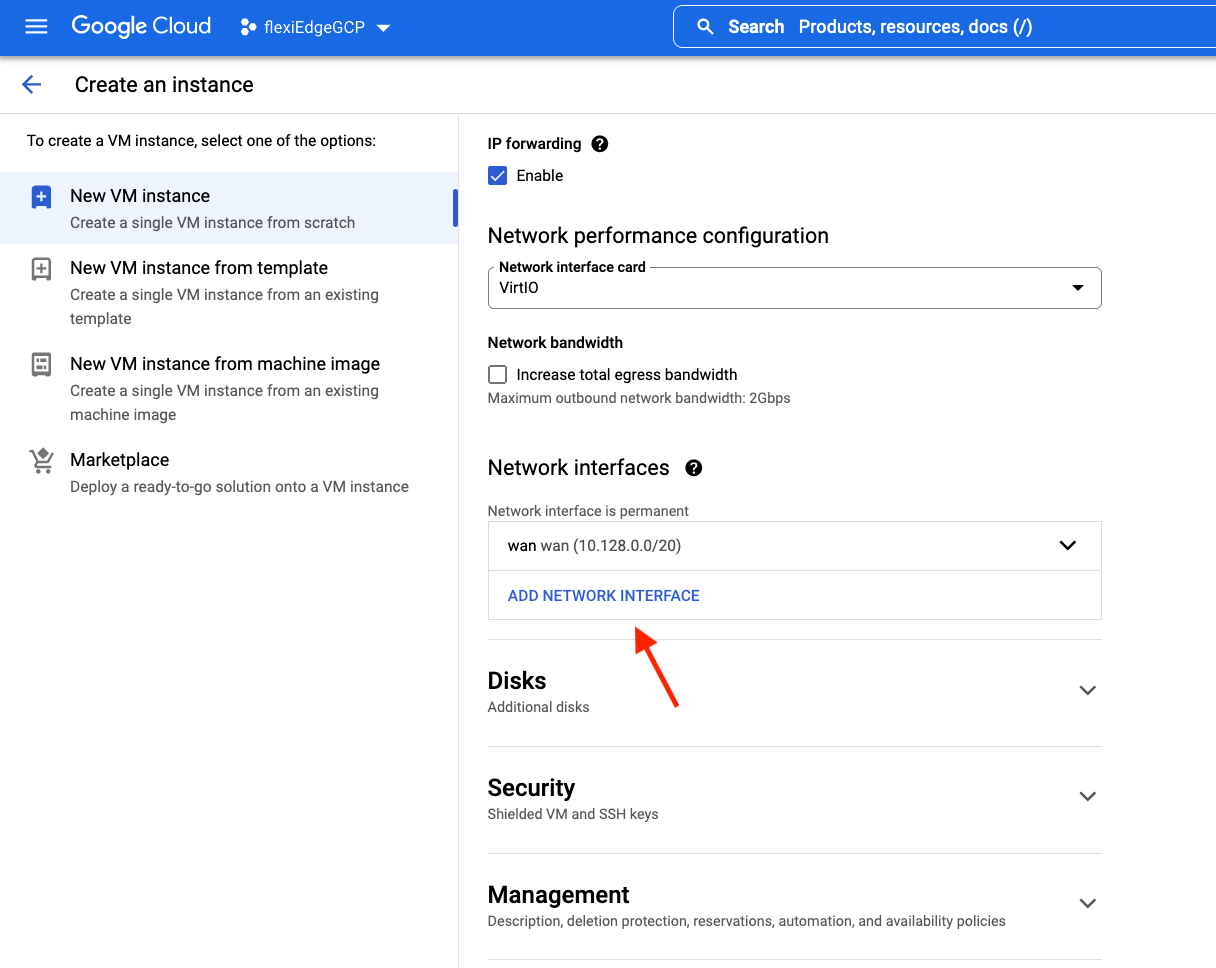Select New VM instance from template
The width and height of the screenshot is (1216, 968).
pos(199,268)
